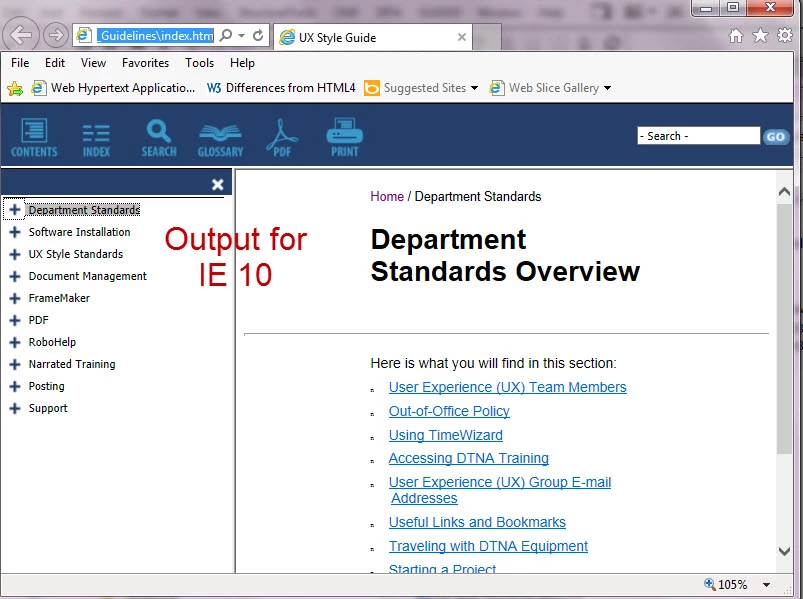Open Useful Links and Bookmarks link
The height and width of the screenshot is (599, 803).
click(477, 522)
